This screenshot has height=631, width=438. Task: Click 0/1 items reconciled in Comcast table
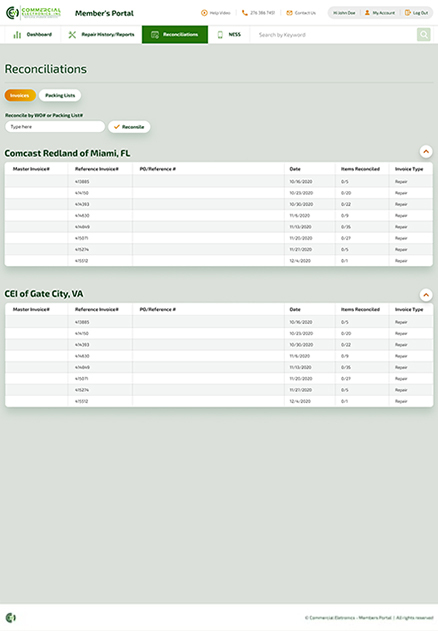click(344, 261)
